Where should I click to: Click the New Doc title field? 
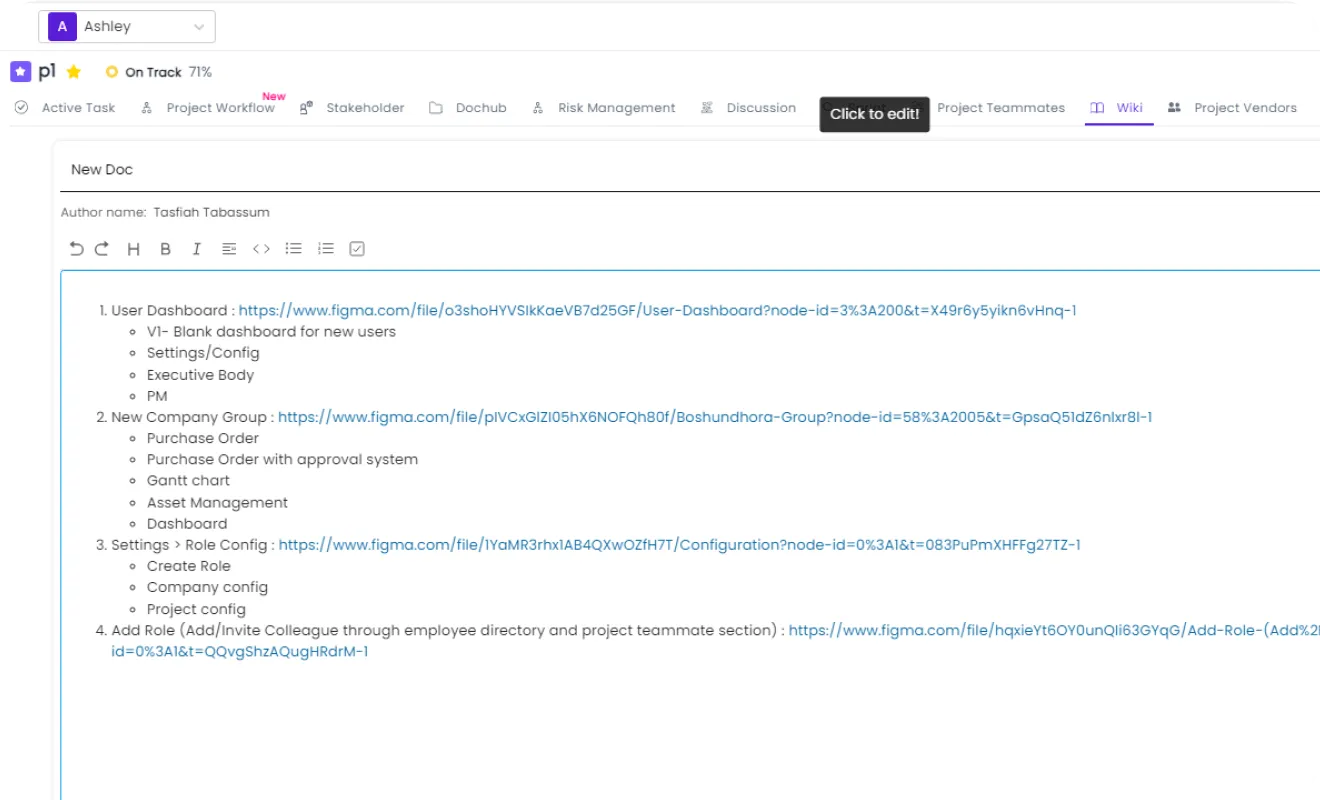coord(690,170)
